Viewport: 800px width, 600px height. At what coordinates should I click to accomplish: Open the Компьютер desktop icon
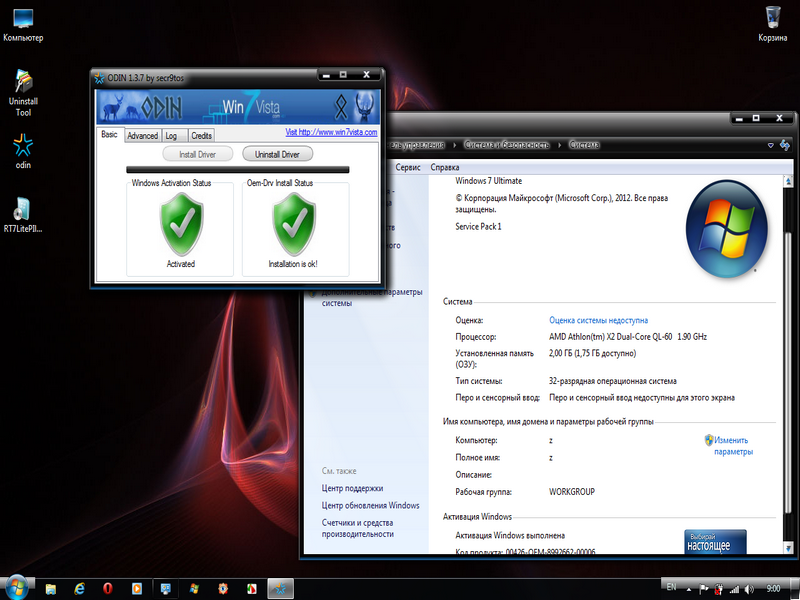pos(23,24)
